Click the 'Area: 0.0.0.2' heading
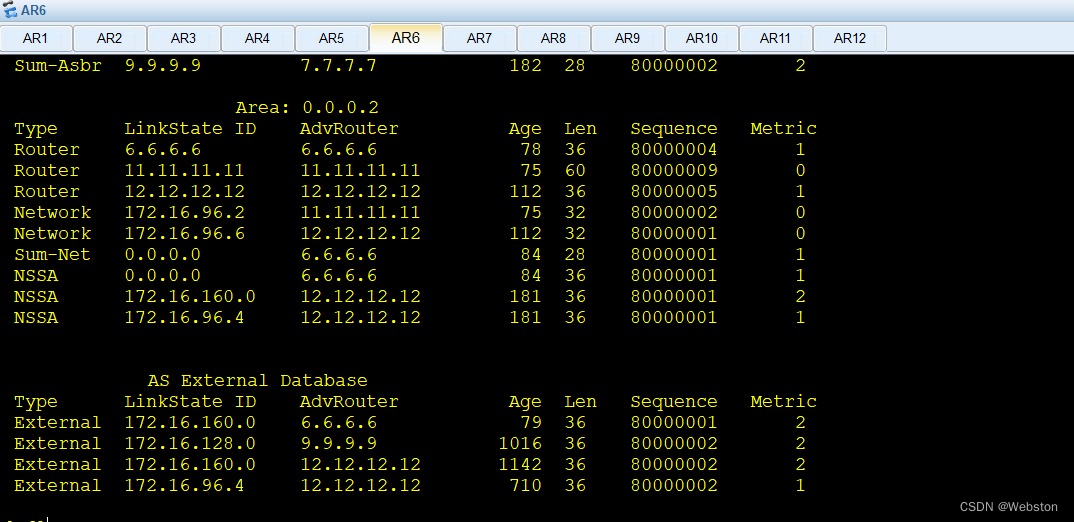Viewport: 1074px width, 522px height. tap(307, 108)
